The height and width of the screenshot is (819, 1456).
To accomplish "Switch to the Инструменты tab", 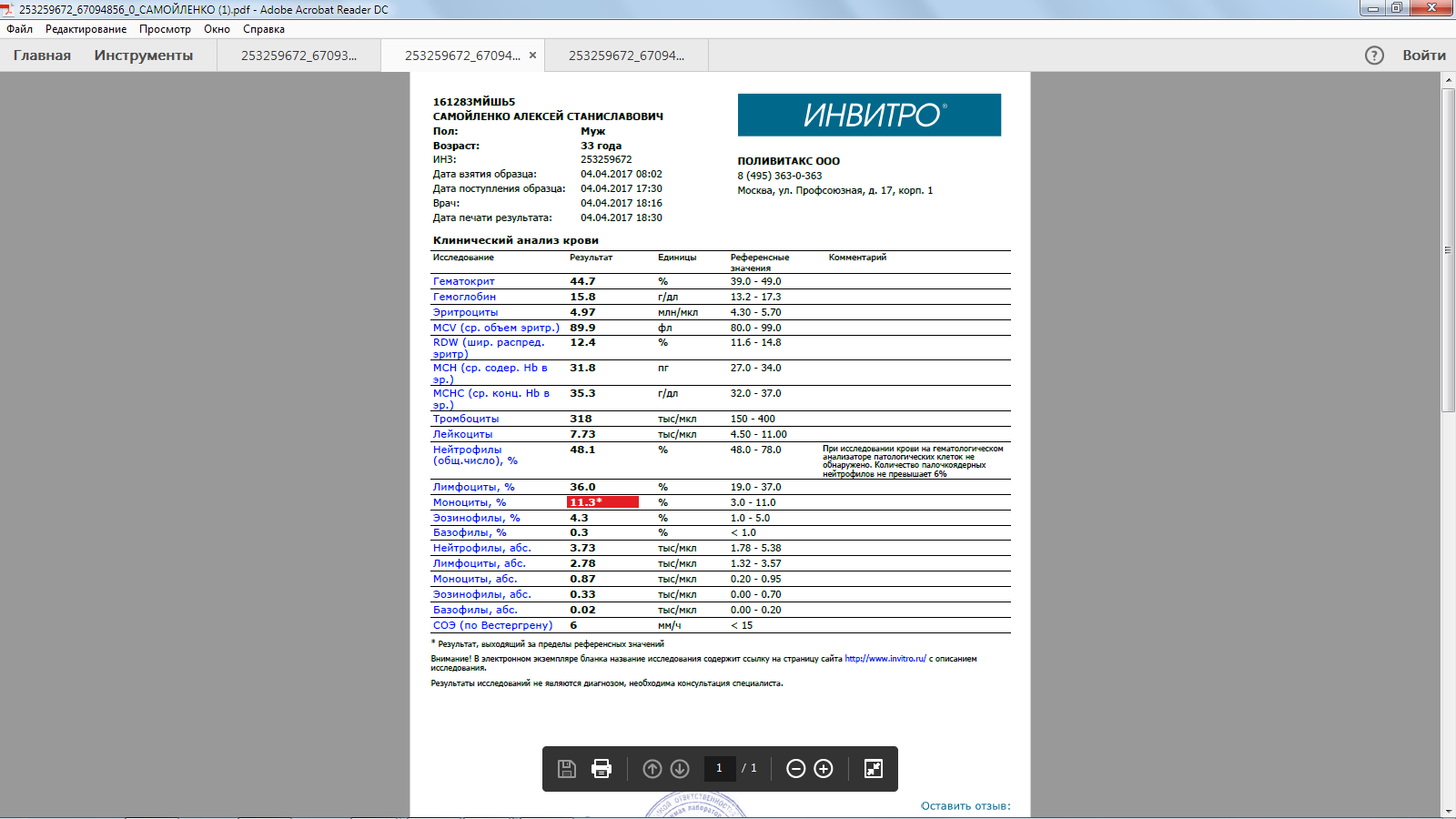I will (x=144, y=56).
